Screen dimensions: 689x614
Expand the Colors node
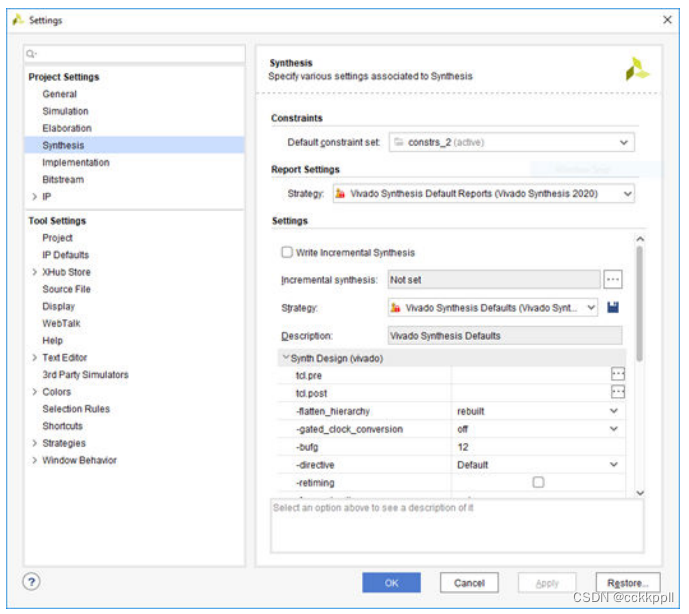coord(34,392)
